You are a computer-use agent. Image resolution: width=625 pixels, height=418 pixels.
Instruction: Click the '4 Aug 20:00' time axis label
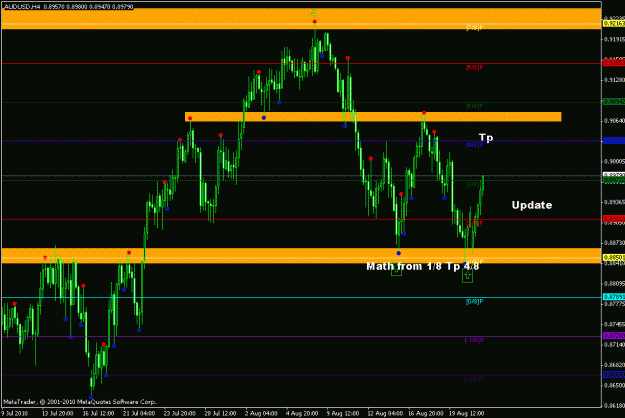point(302,413)
